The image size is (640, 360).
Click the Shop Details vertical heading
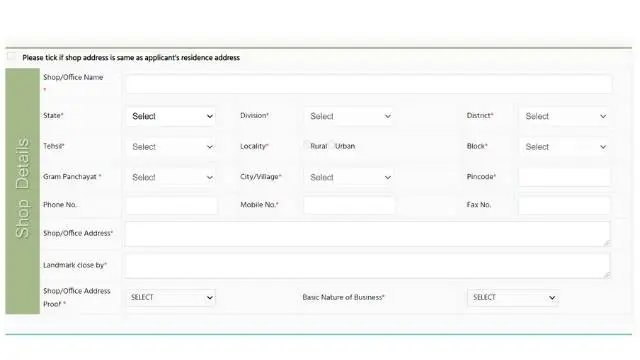click(x=22, y=188)
